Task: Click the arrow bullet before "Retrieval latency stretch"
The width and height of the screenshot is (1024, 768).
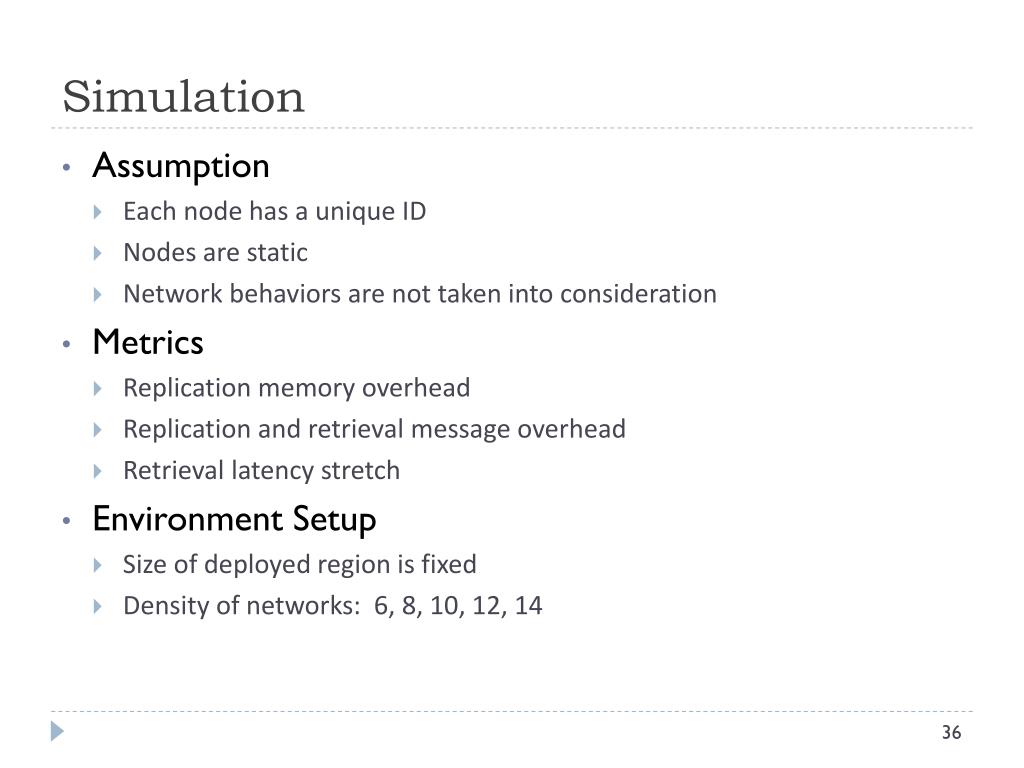Action: coord(98,471)
